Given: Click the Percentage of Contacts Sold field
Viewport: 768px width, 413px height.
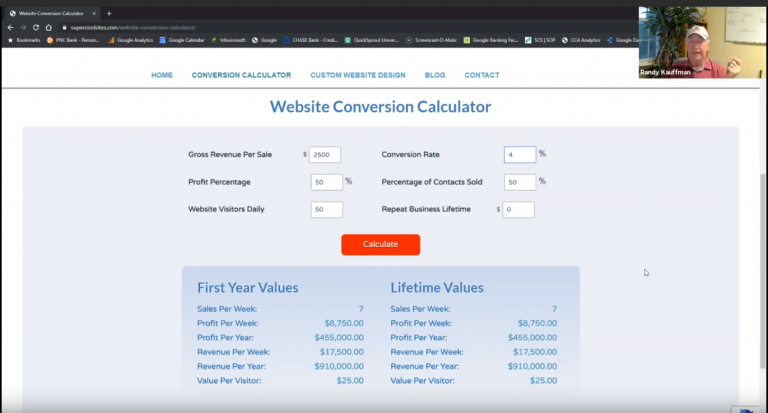Looking at the screenshot, I should [x=520, y=182].
